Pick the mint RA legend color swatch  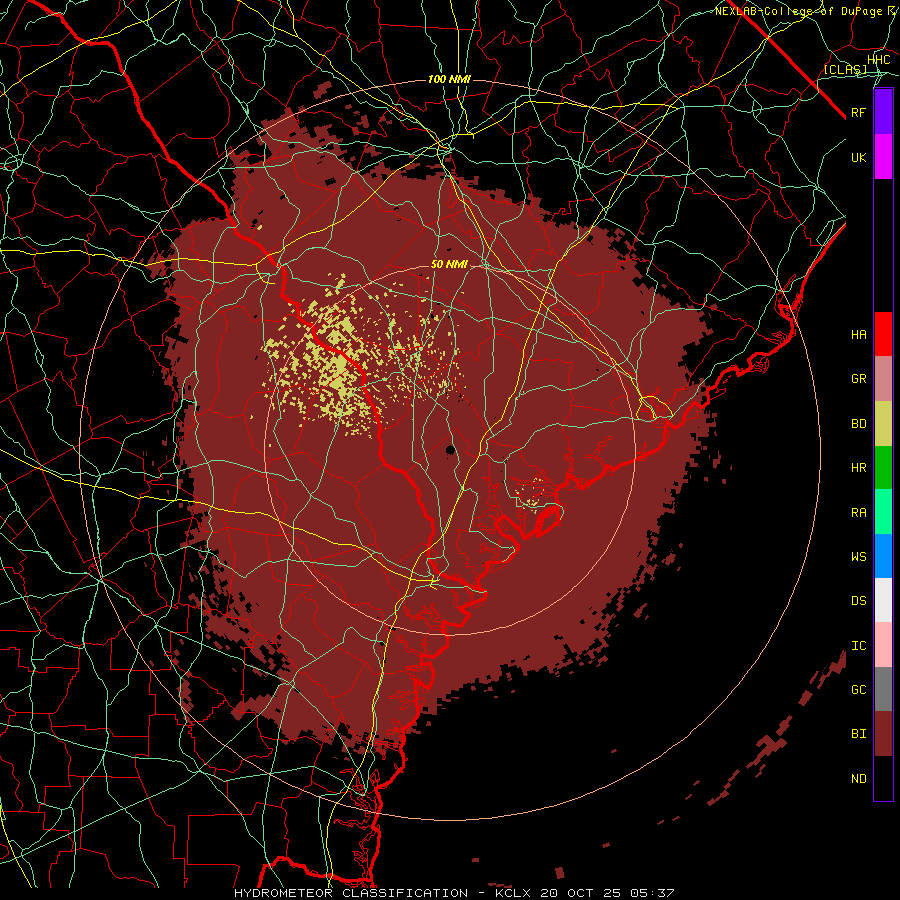[883, 512]
